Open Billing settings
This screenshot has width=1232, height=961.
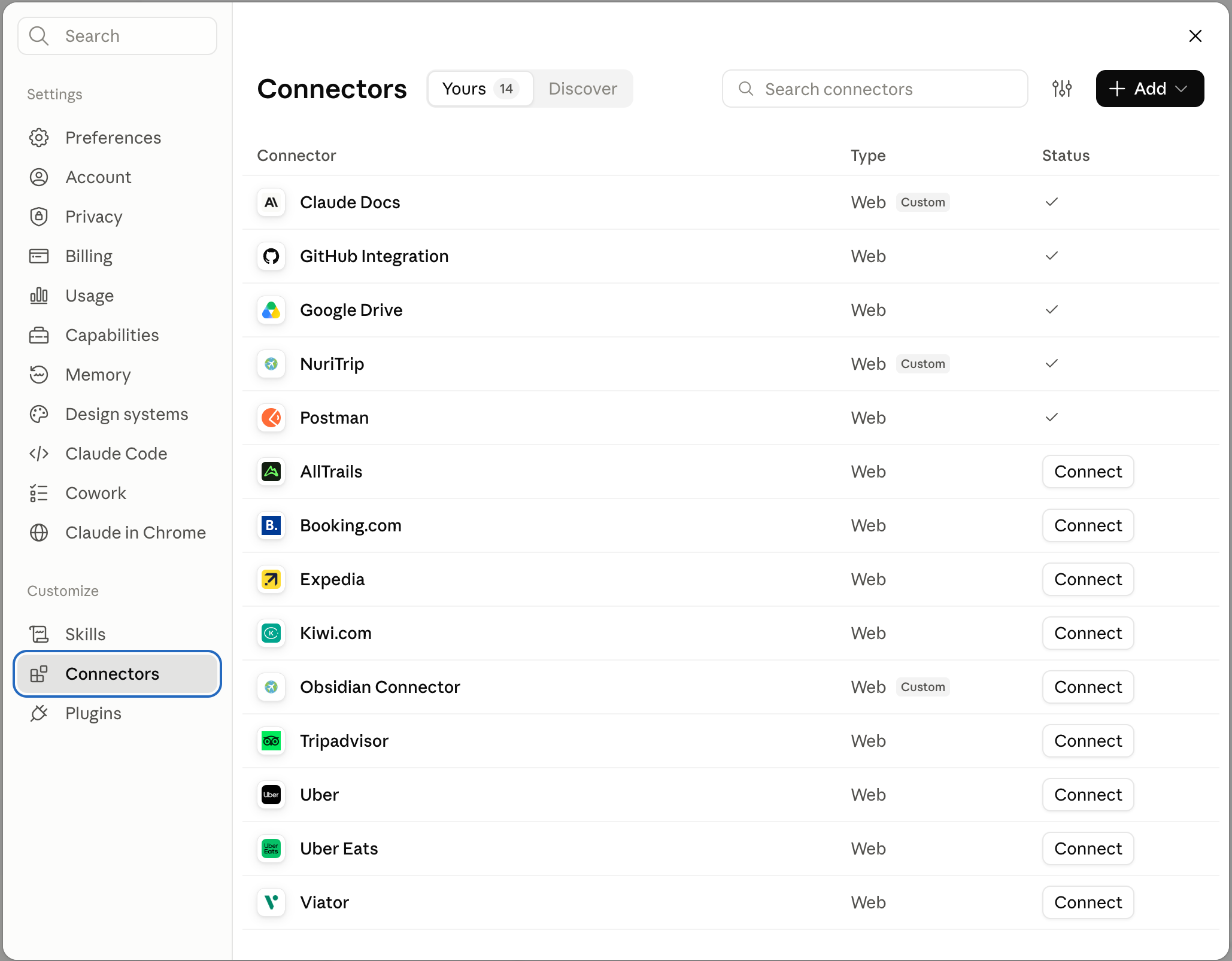[x=117, y=256]
